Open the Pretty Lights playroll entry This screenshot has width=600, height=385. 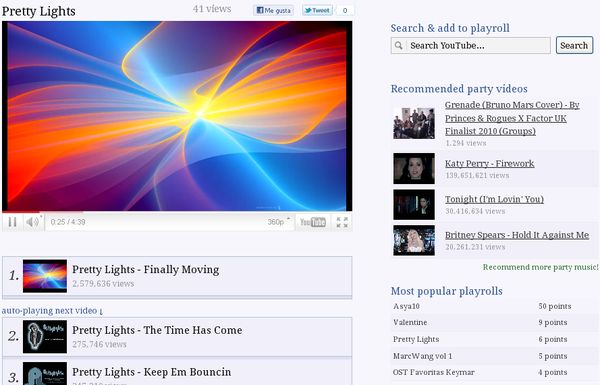[x=416, y=339]
